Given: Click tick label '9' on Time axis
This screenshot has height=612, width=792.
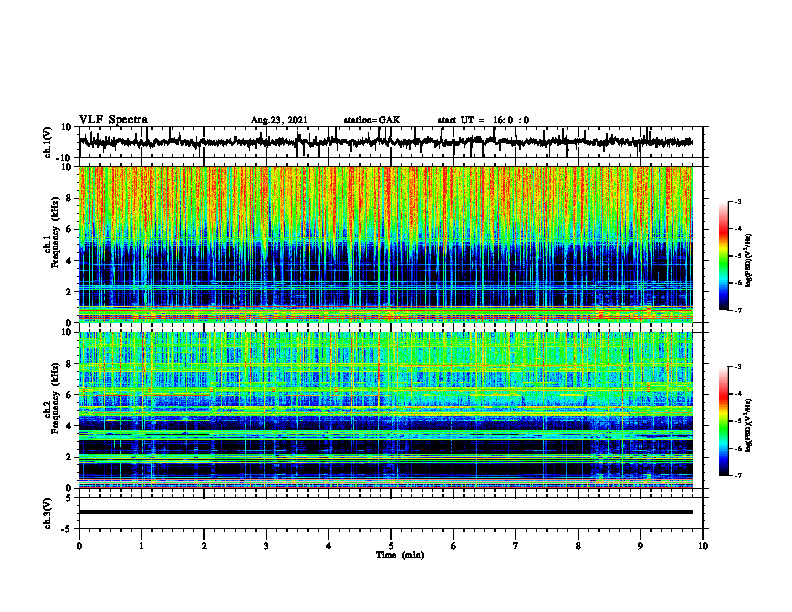Looking at the screenshot, I should (640, 546).
